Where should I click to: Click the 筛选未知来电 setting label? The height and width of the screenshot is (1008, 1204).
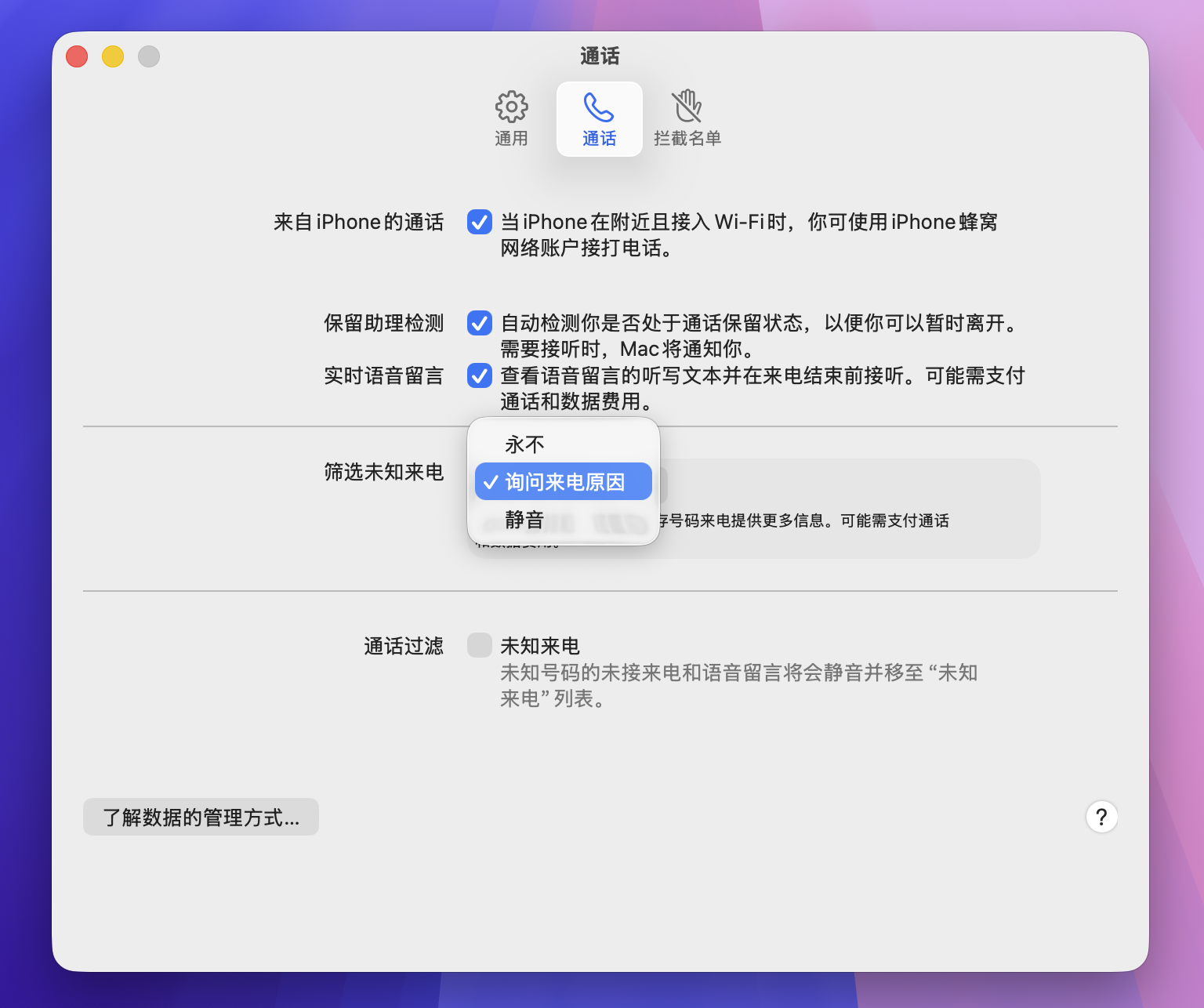pyautogui.click(x=383, y=472)
